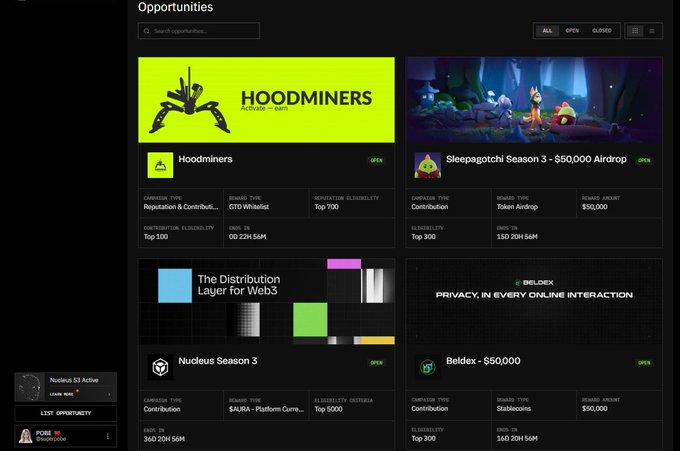Click Beldex '16D 20H 56M' countdown
The image size is (680, 451).
(517, 438)
